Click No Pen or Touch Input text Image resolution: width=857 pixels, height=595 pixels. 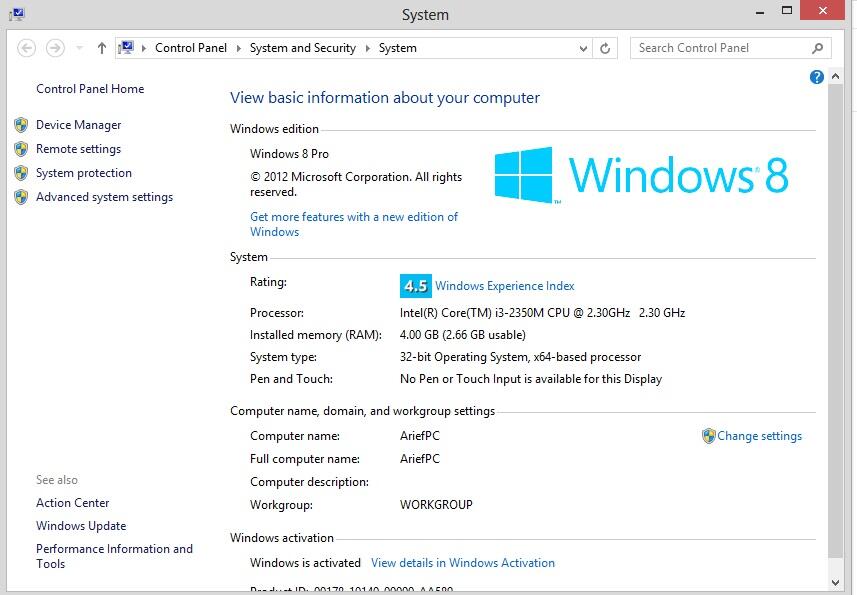click(x=531, y=379)
